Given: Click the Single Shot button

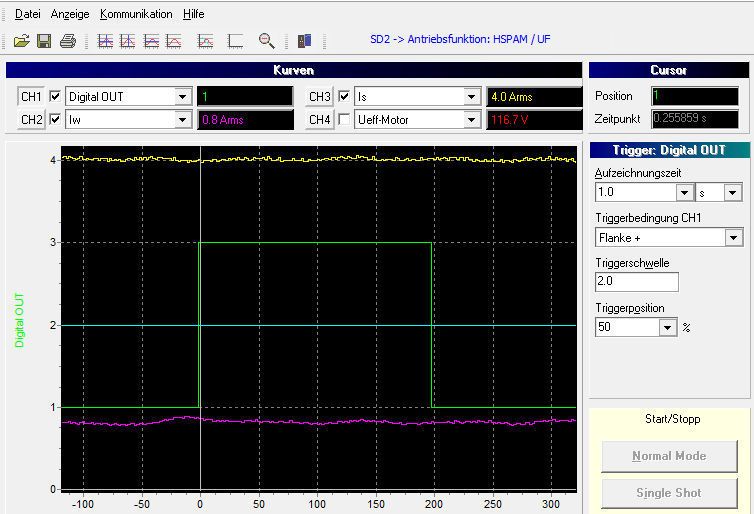Looking at the screenshot, I should [x=669, y=493].
